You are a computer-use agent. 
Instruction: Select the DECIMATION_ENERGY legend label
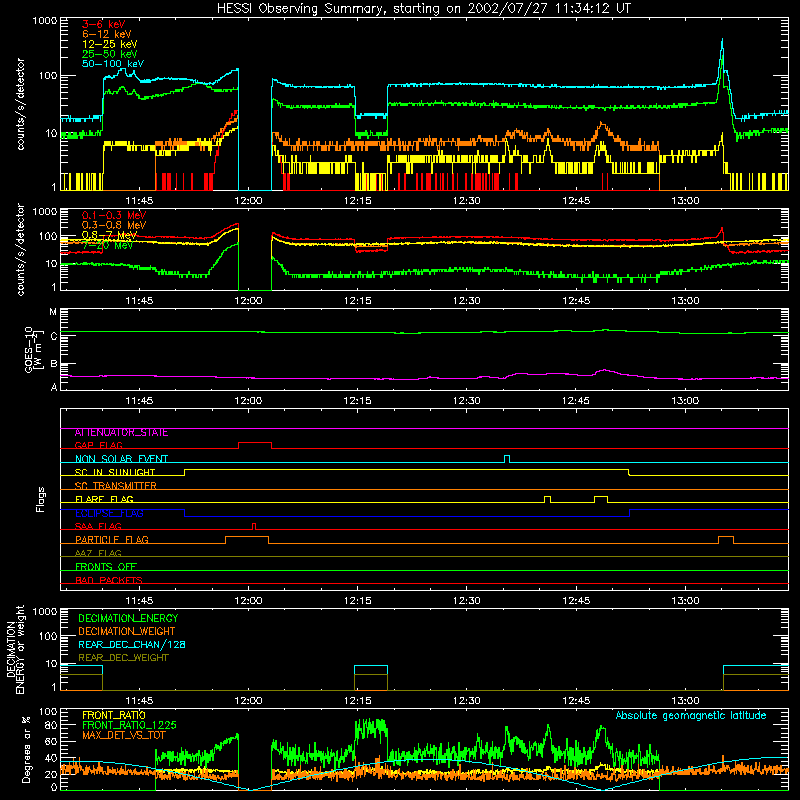[x=128, y=618]
